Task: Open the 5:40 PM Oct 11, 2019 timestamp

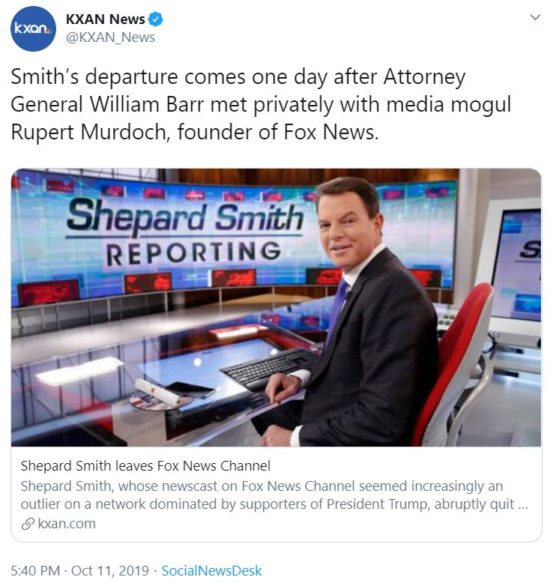Action: point(80,571)
